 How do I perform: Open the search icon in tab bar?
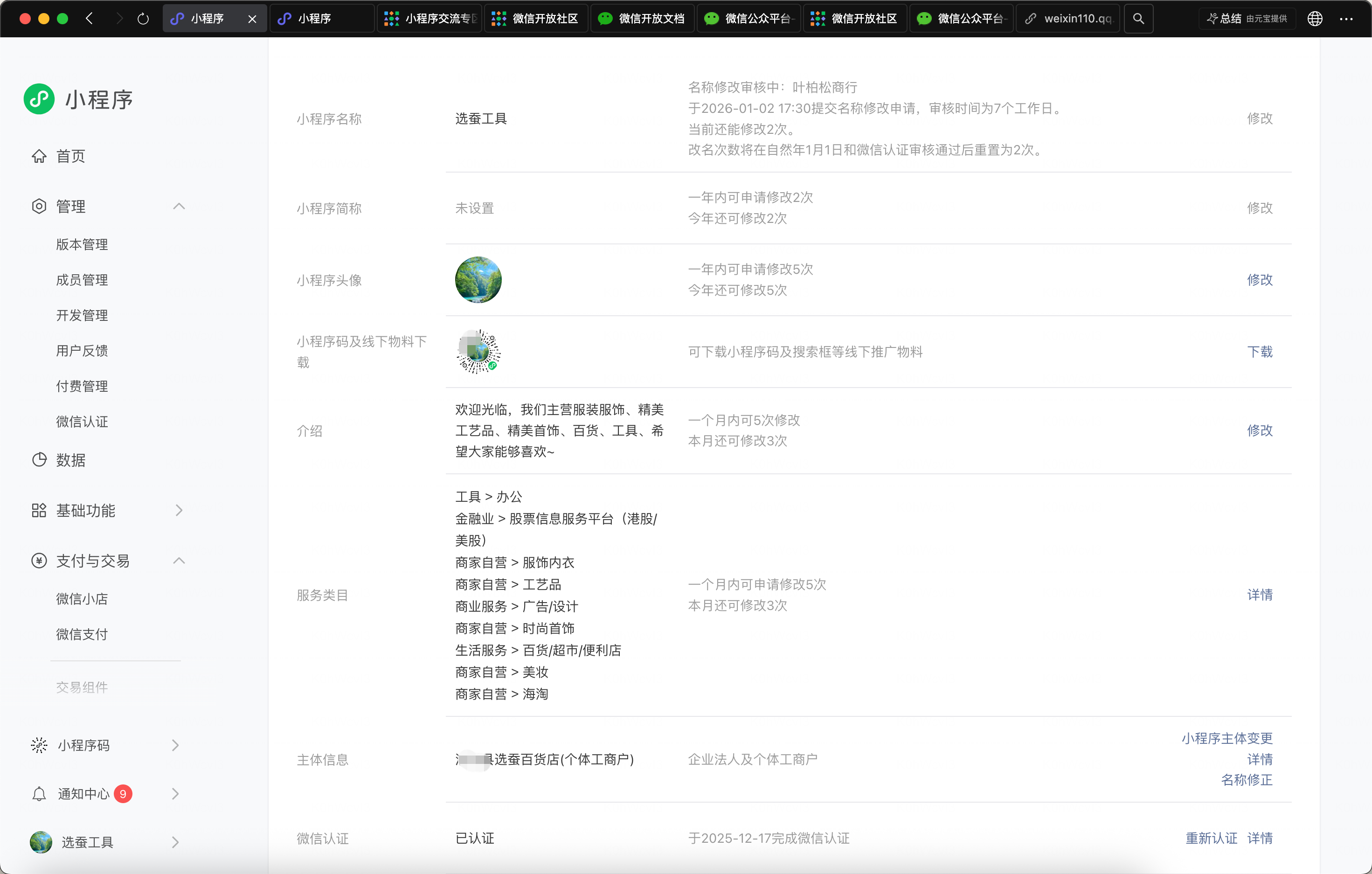coord(1138,19)
